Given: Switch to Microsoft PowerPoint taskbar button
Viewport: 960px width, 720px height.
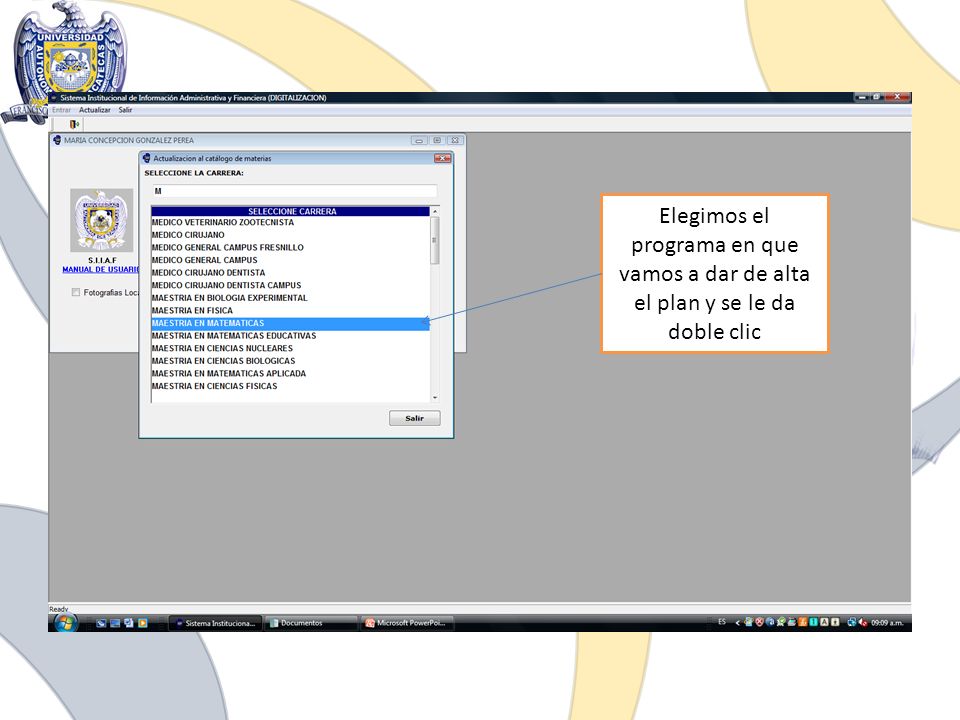Looking at the screenshot, I should pyautogui.click(x=407, y=623).
